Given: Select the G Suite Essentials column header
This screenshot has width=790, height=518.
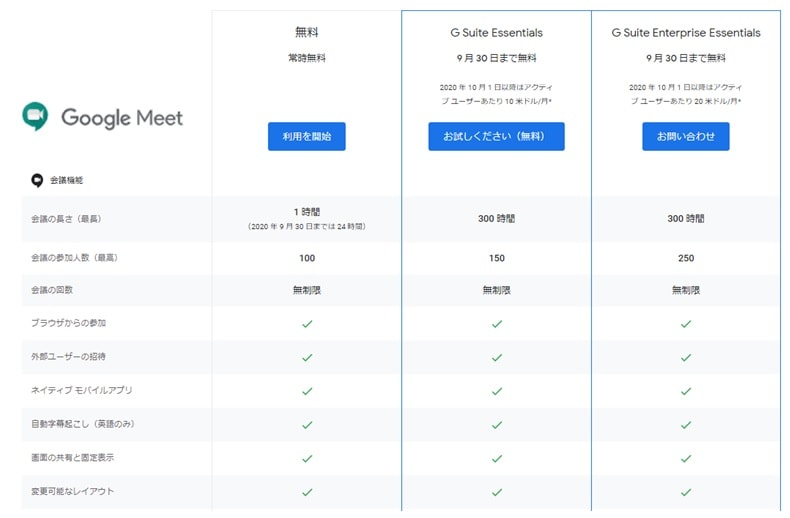Looking at the screenshot, I should point(496,33).
